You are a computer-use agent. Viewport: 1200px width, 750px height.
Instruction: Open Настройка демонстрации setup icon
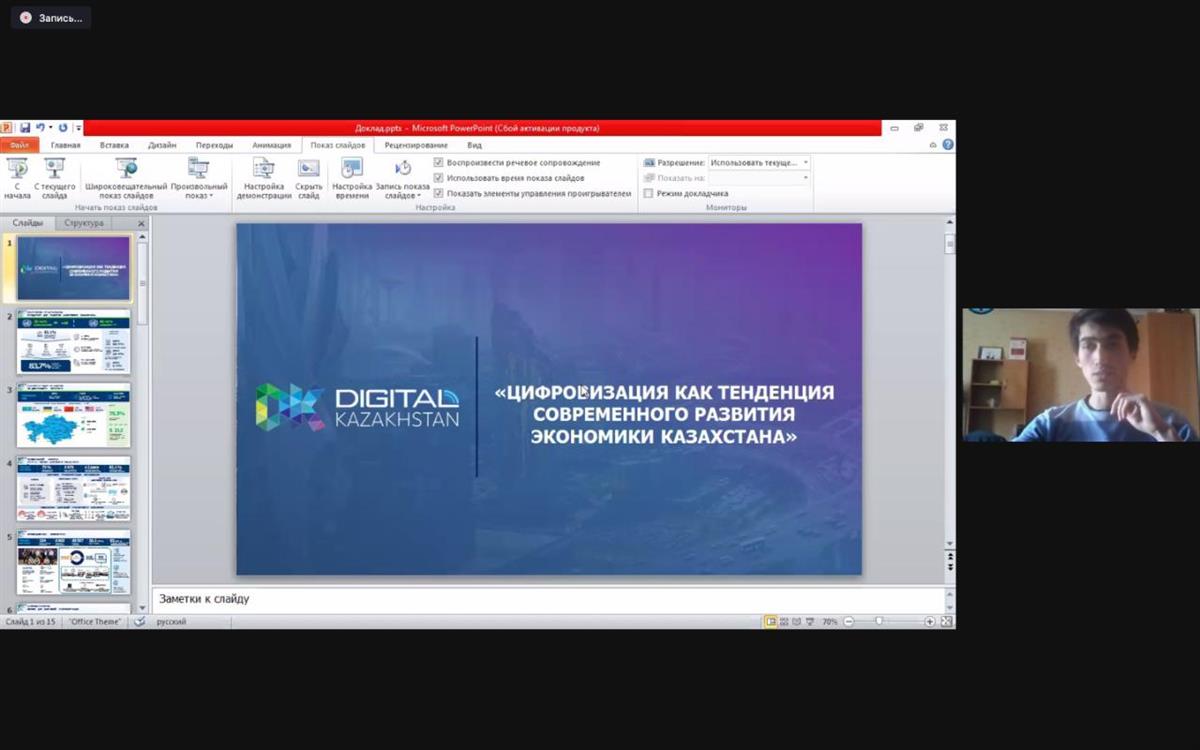[x=264, y=170]
